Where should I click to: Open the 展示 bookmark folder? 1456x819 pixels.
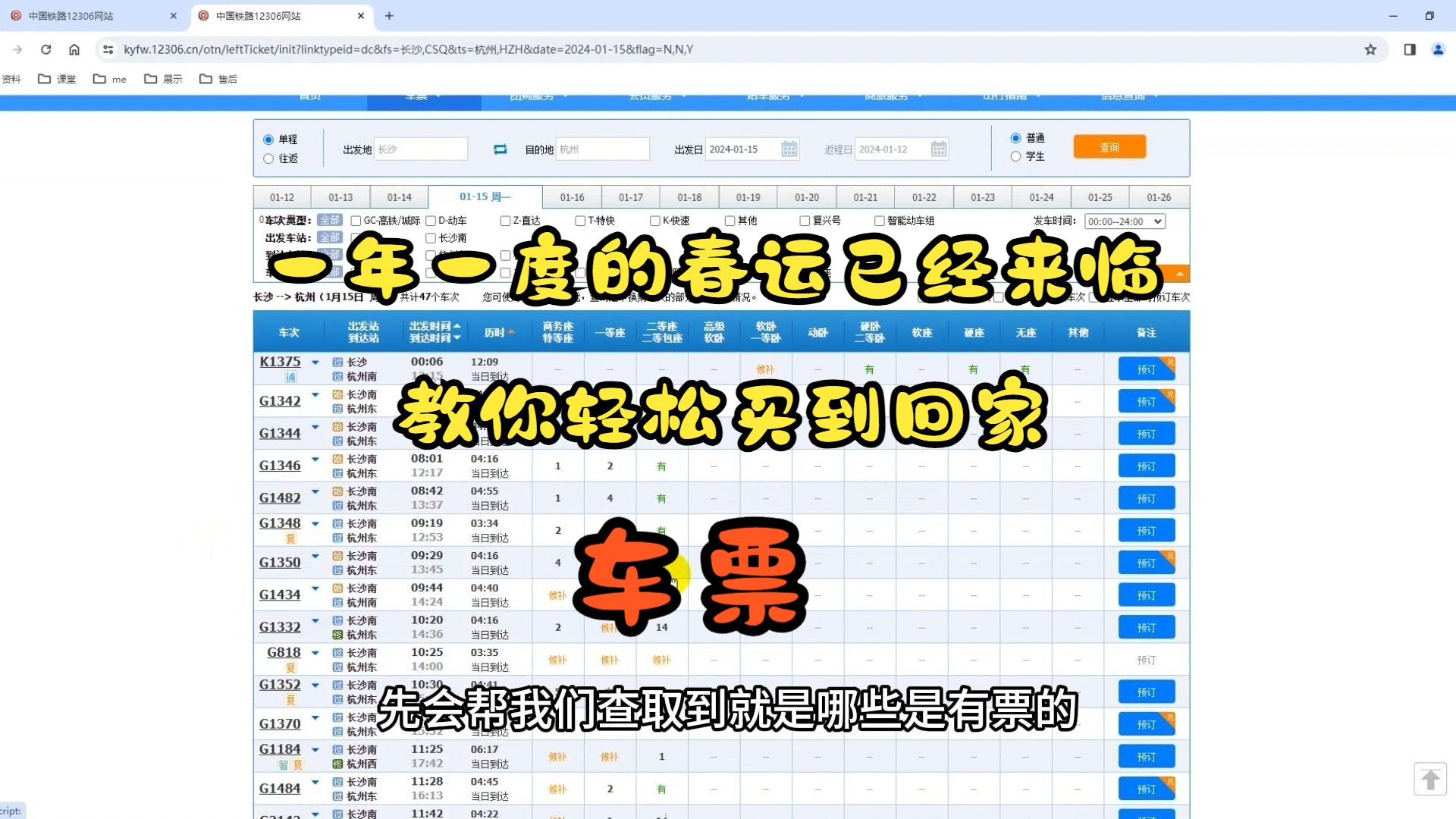tap(164, 79)
